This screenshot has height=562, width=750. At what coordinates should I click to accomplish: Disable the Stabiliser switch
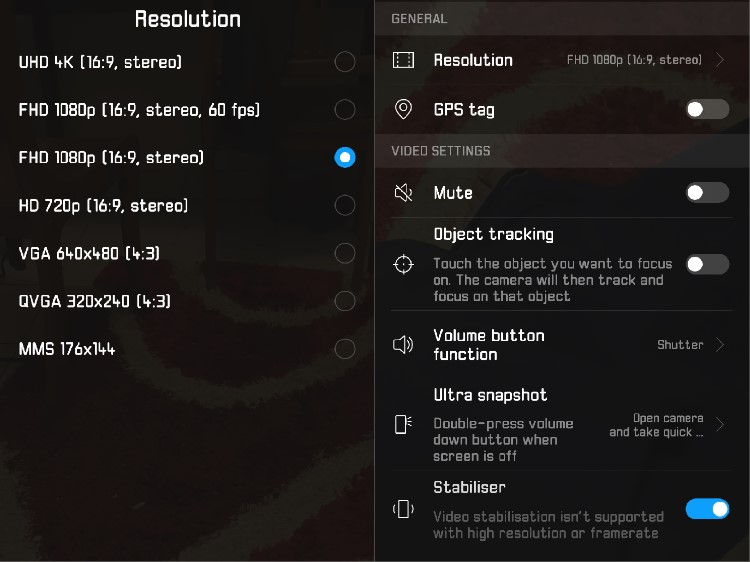pyautogui.click(x=707, y=509)
